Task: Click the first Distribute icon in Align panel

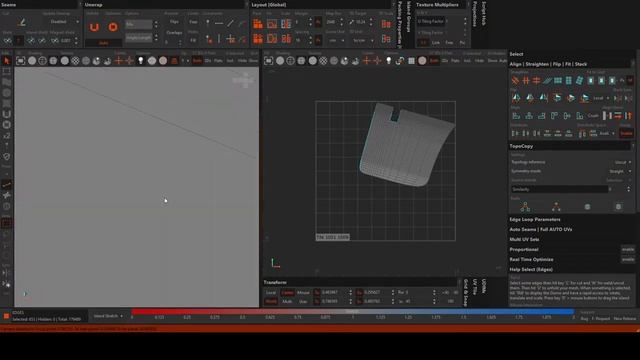Action: [x=516, y=133]
